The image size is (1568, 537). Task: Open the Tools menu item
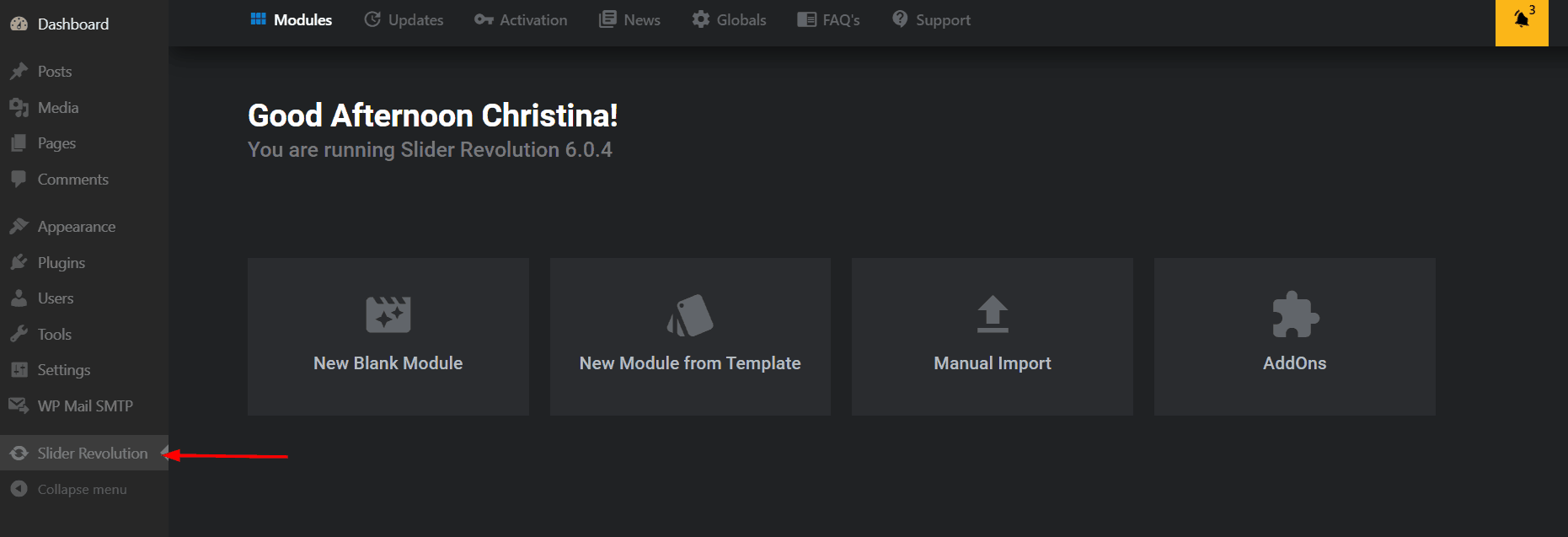pyautogui.click(x=84, y=335)
